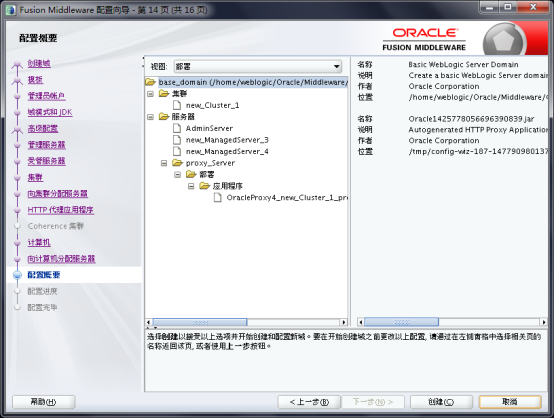Select the base_domain root tree row
The image size is (554, 418).
point(253,82)
